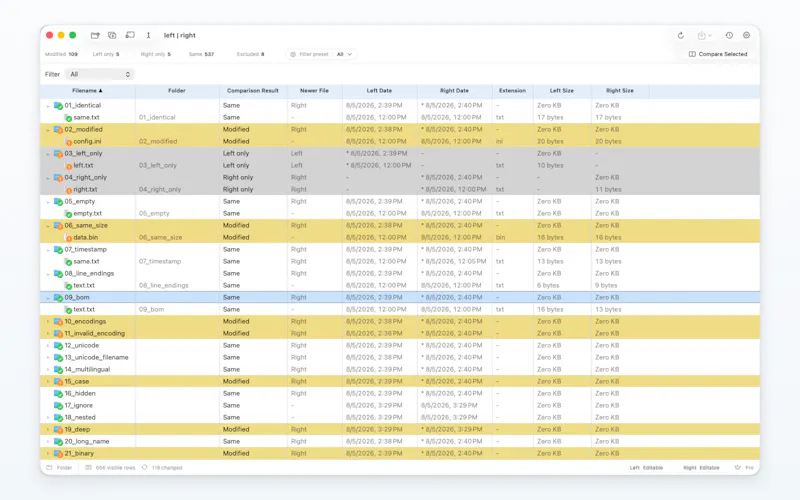Screen dimensions: 800x500
Task: Click folder icon of 21_binary
Action: (58, 454)
